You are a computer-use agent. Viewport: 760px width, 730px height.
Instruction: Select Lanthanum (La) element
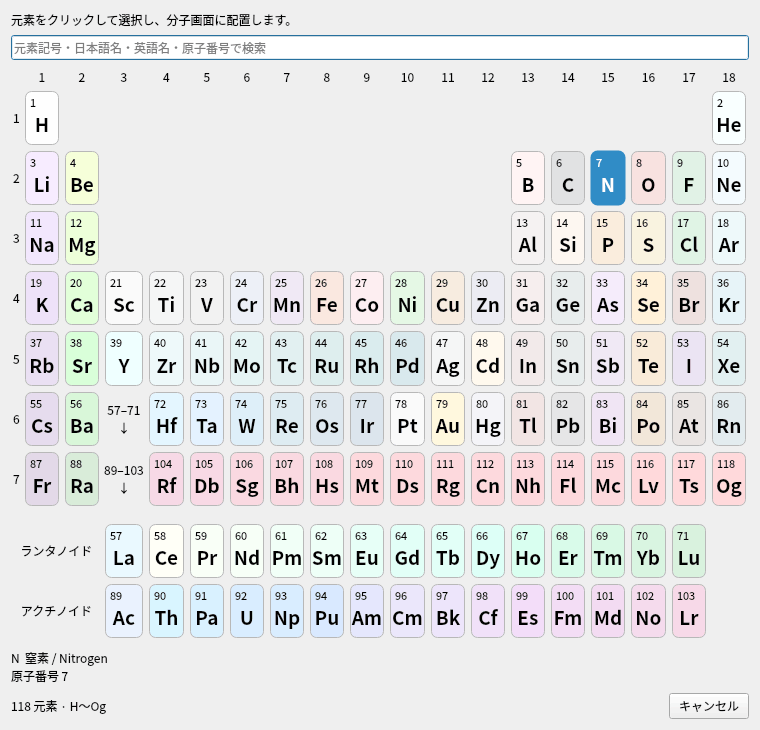coord(124,551)
